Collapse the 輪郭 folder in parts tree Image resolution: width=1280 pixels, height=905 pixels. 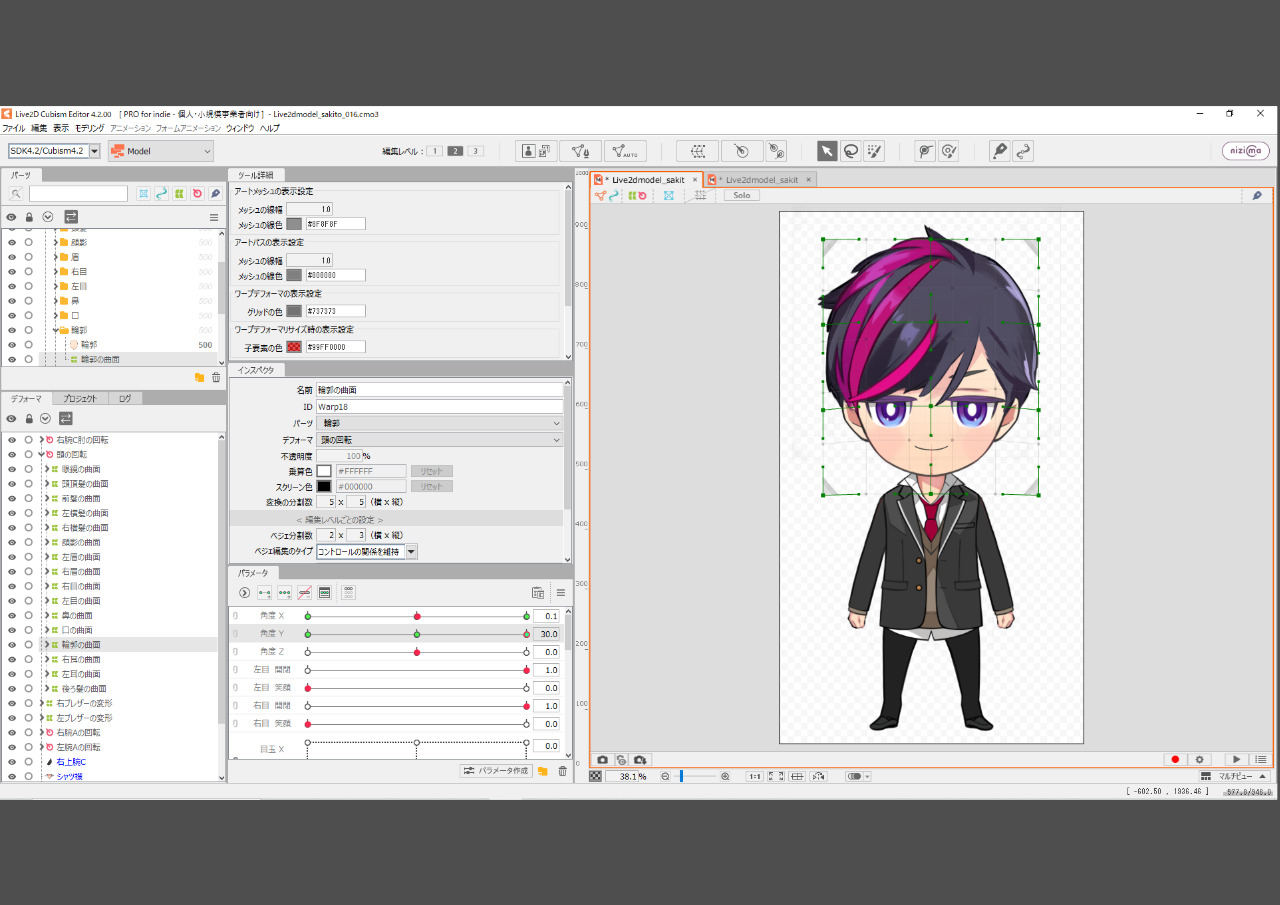56,329
